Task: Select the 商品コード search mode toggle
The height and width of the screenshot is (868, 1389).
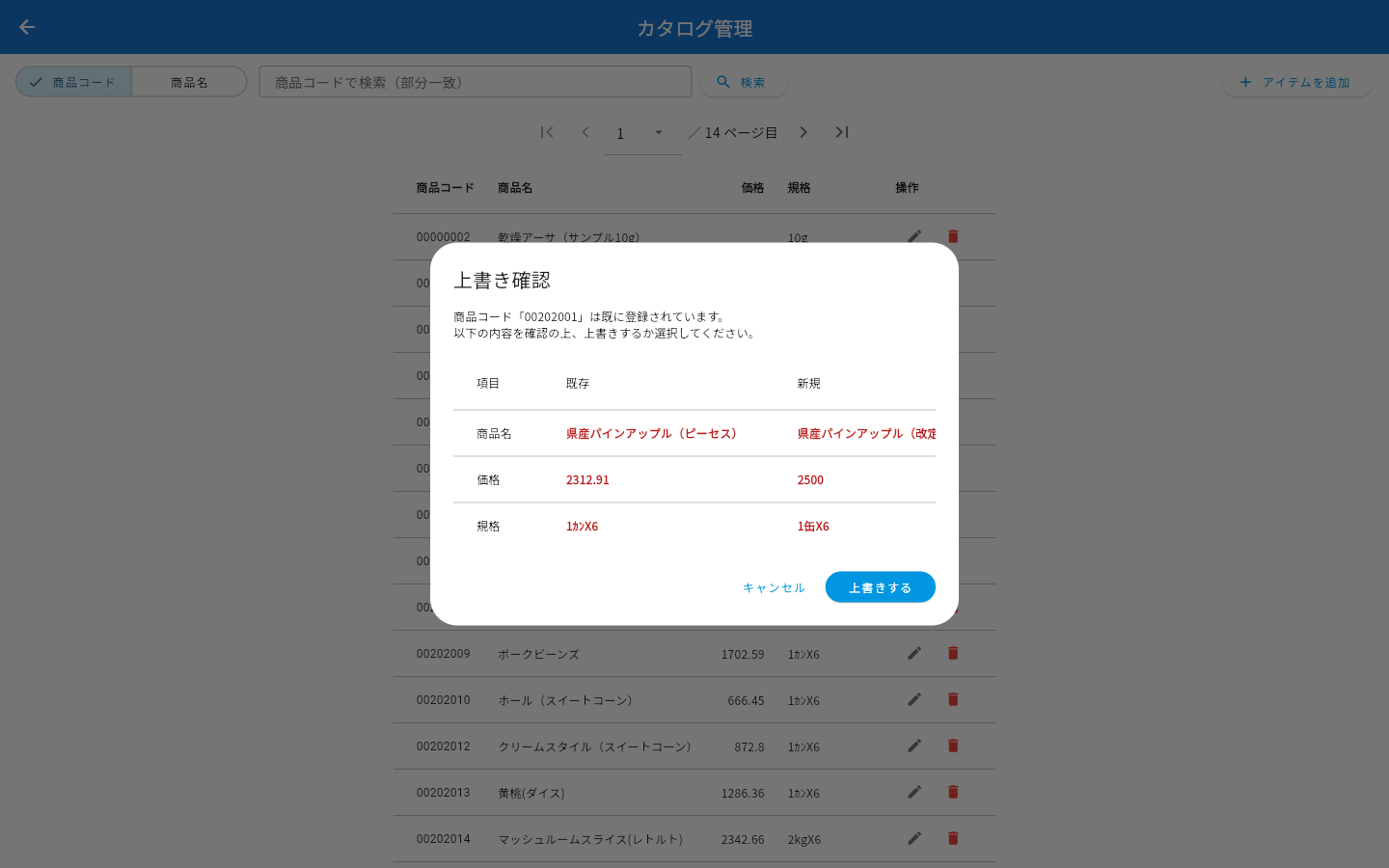Action: point(74,82)
